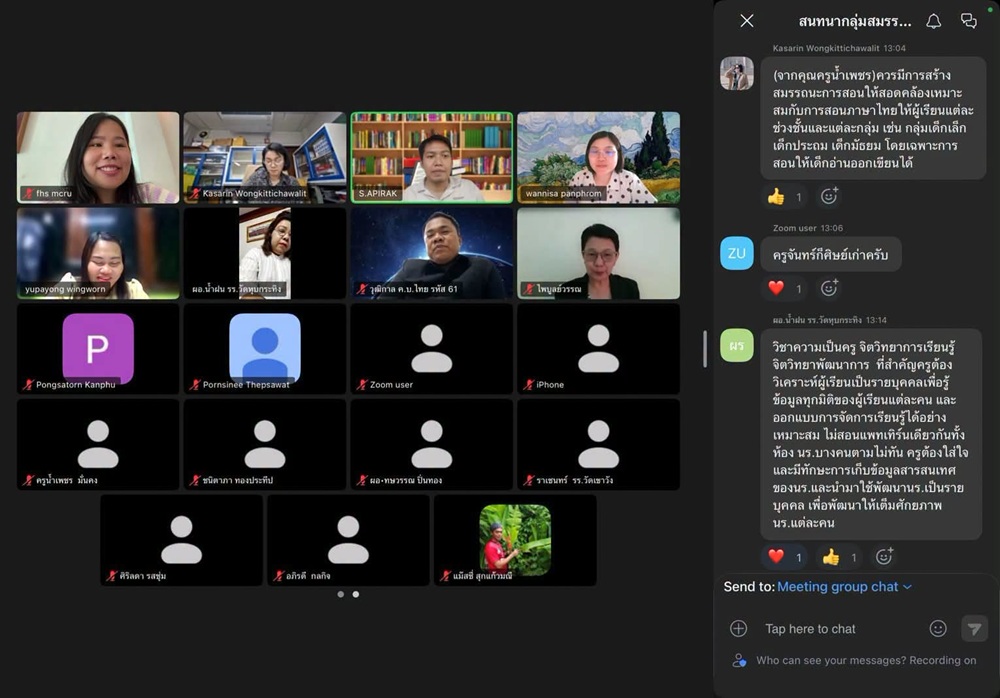Select yupayong wingworn's video tile
Image resolution: width=1000 pixels, height=698 pixels.
98,253
